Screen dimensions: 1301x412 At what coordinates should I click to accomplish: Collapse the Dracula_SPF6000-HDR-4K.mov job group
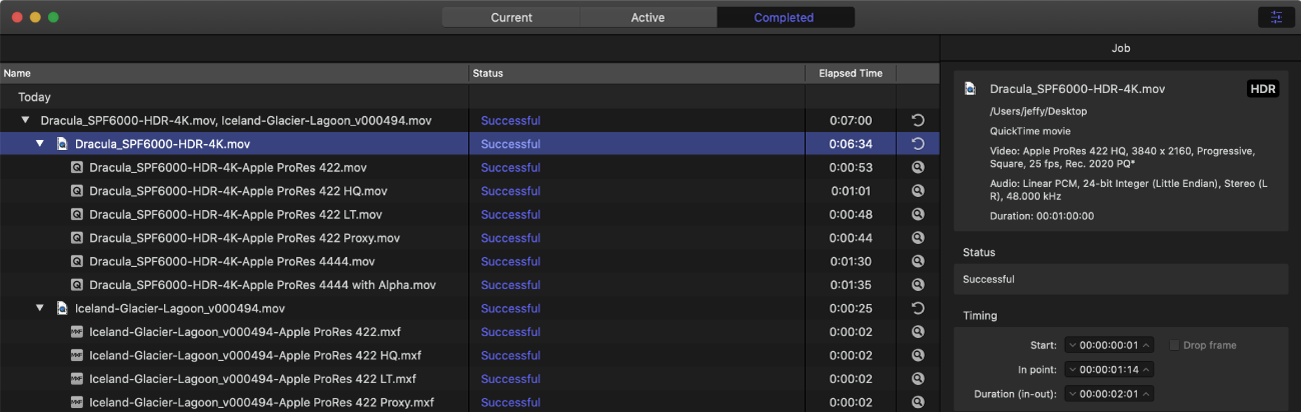(41, 144)
